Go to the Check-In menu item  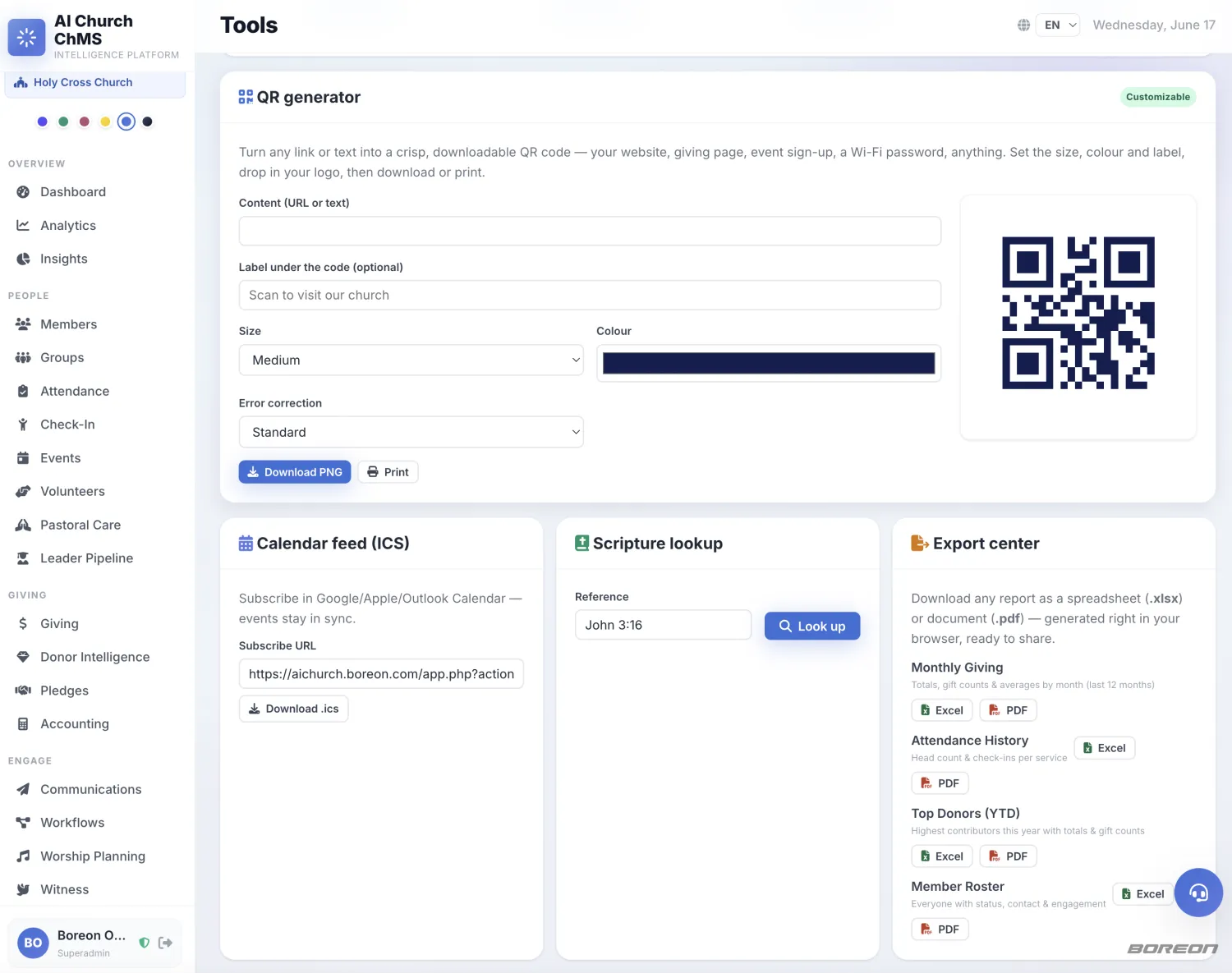coord(67,425)
